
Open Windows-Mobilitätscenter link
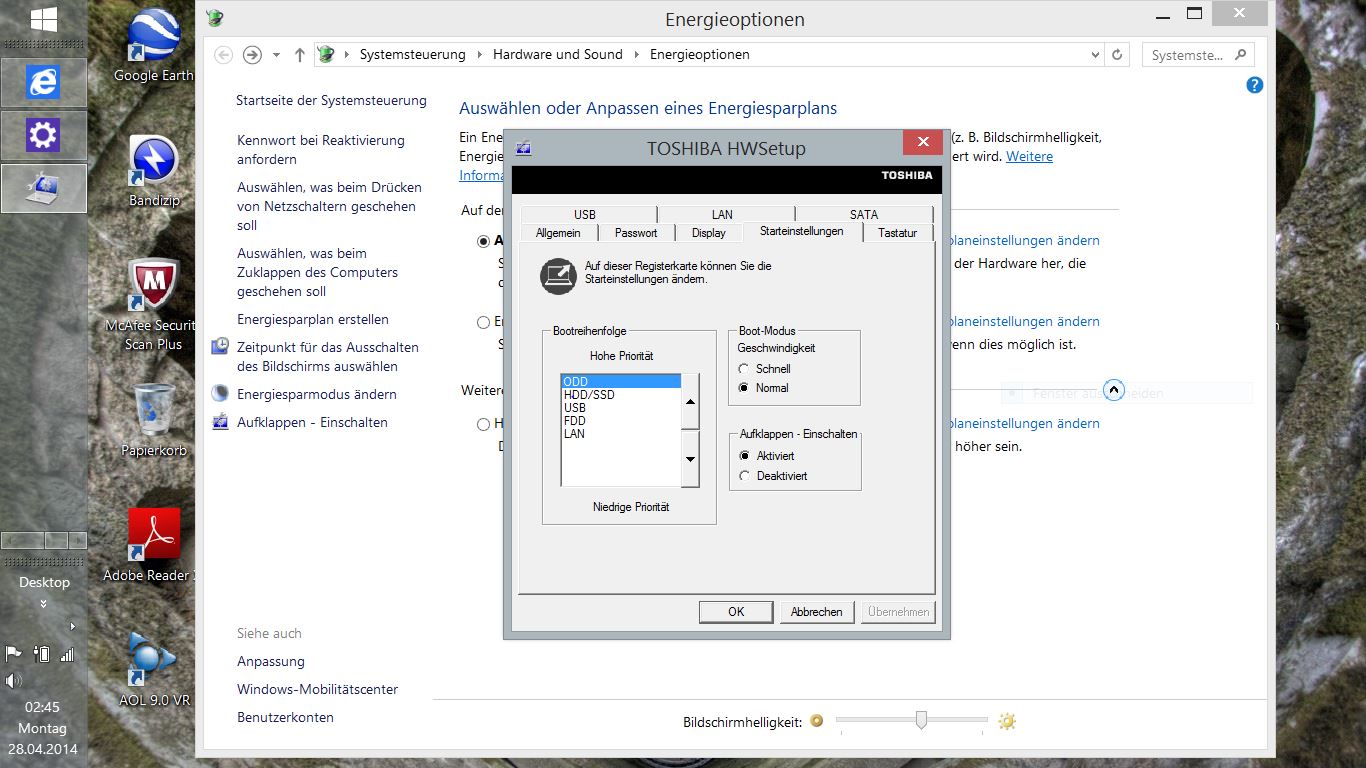point(317,690)
